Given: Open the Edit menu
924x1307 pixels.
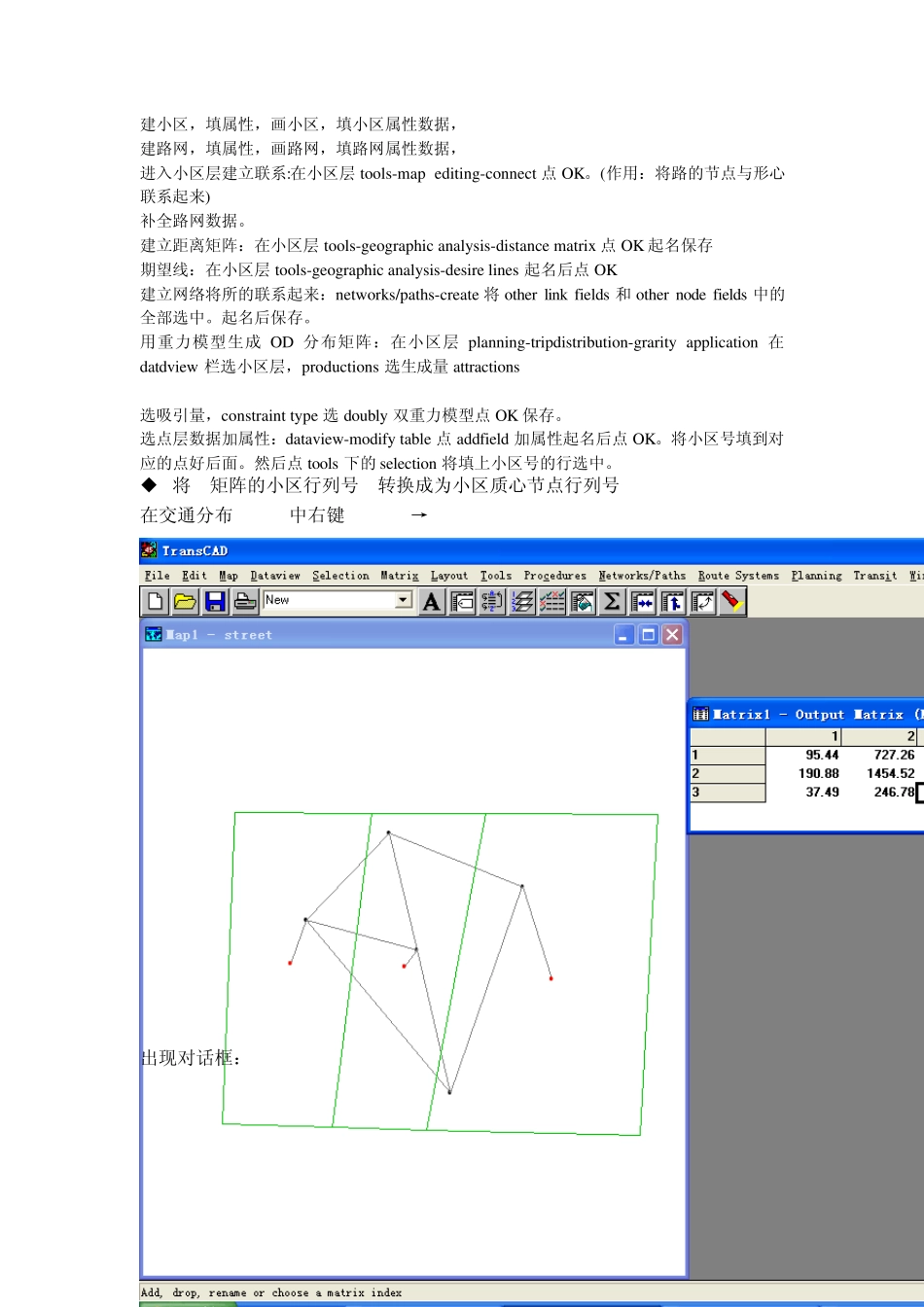Looking at the screenshot, I should 195,576.
